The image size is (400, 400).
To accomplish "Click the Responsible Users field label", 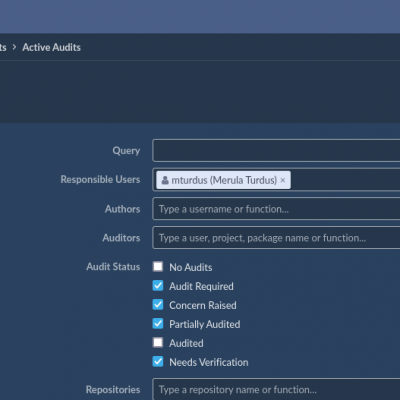I will [x=100, y=179].
